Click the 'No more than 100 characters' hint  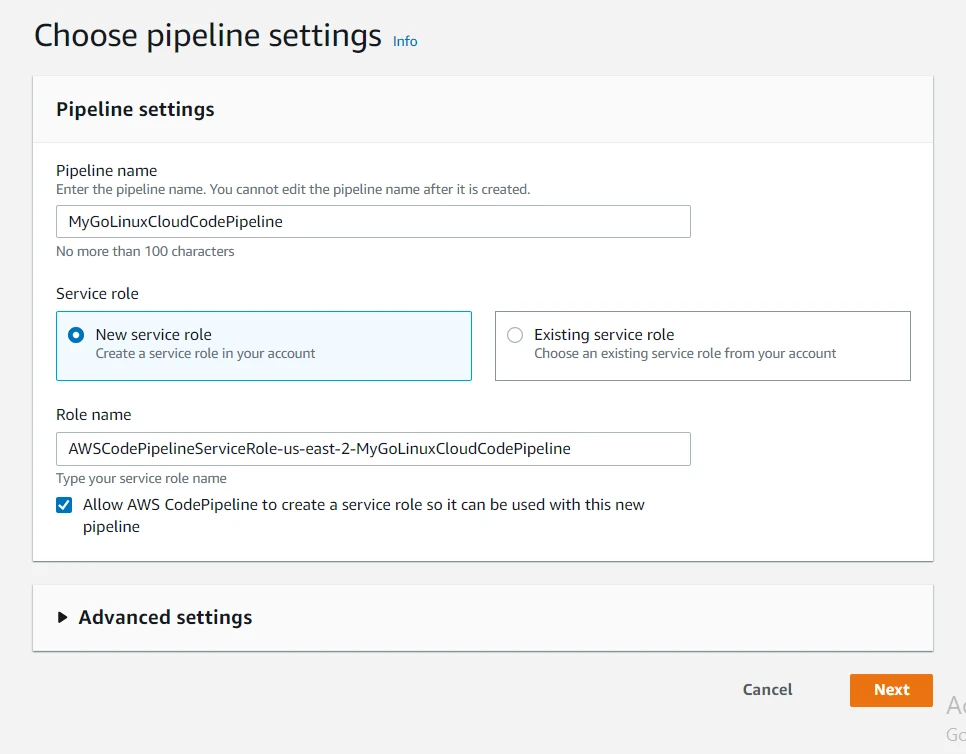click(x=145, y=252)
